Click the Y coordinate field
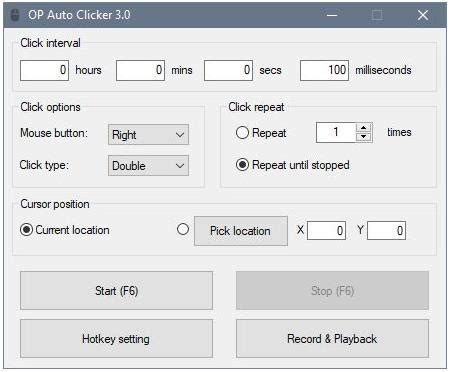 (x=386, y=230)
